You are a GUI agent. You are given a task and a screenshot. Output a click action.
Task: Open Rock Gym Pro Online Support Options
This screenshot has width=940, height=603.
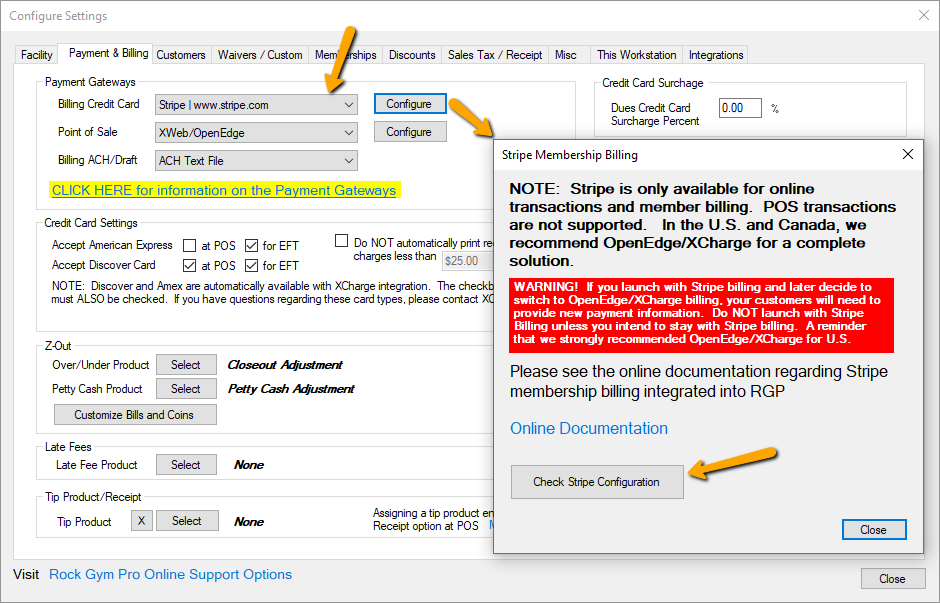170,574
